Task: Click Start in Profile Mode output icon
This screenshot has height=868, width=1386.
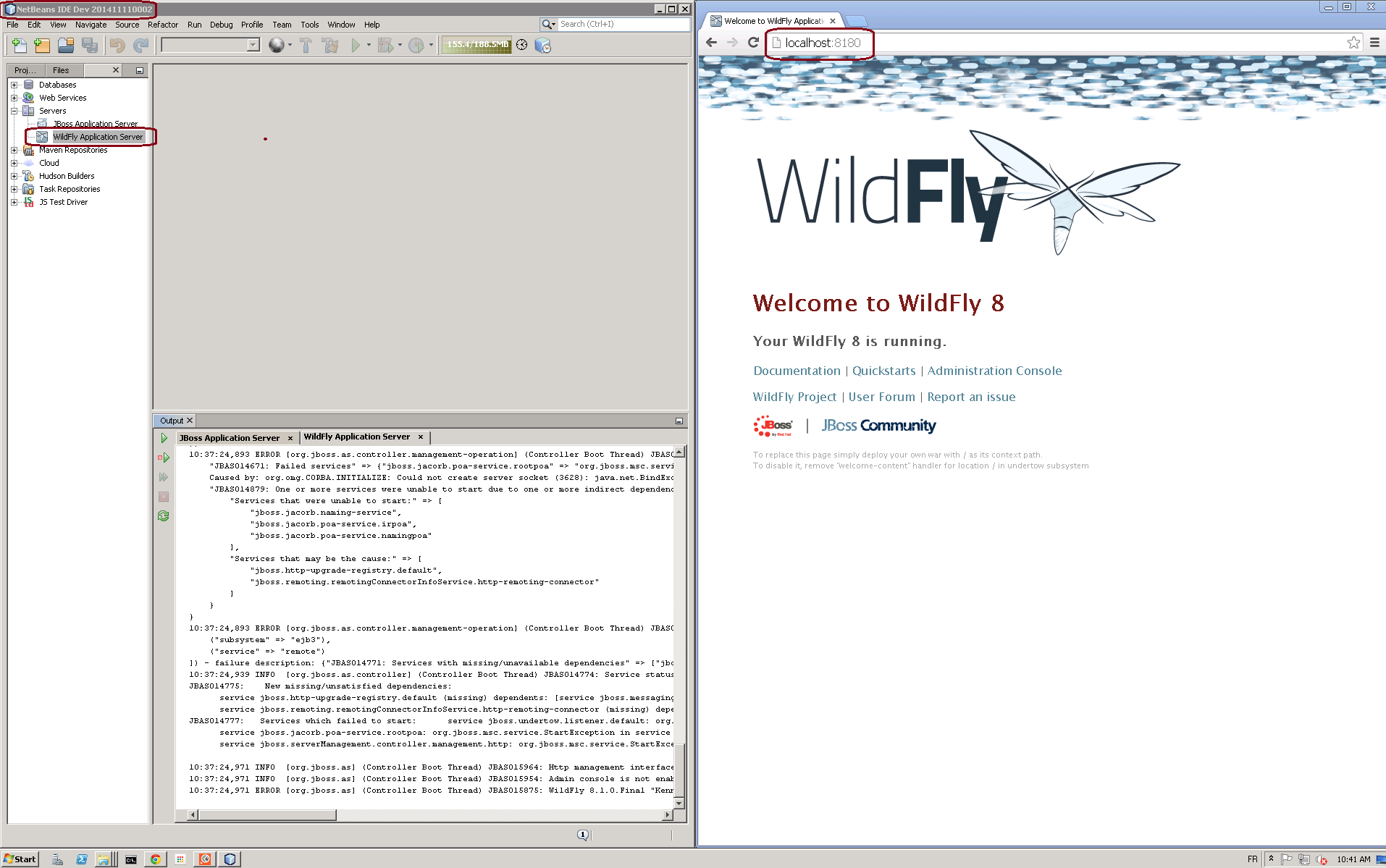Action: click(164, 477)
